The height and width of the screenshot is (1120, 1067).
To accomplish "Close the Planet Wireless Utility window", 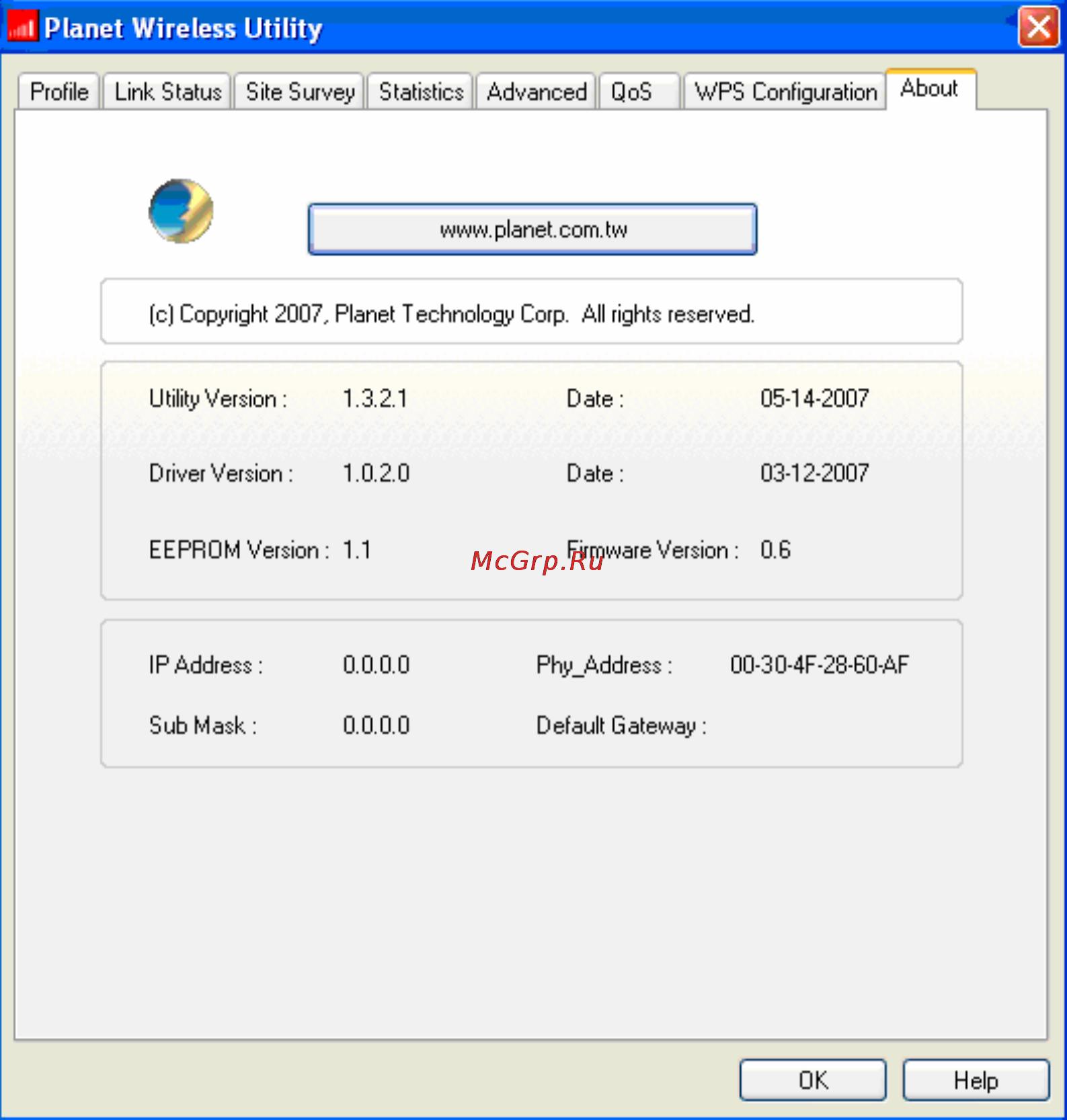I will [1038, 28].
